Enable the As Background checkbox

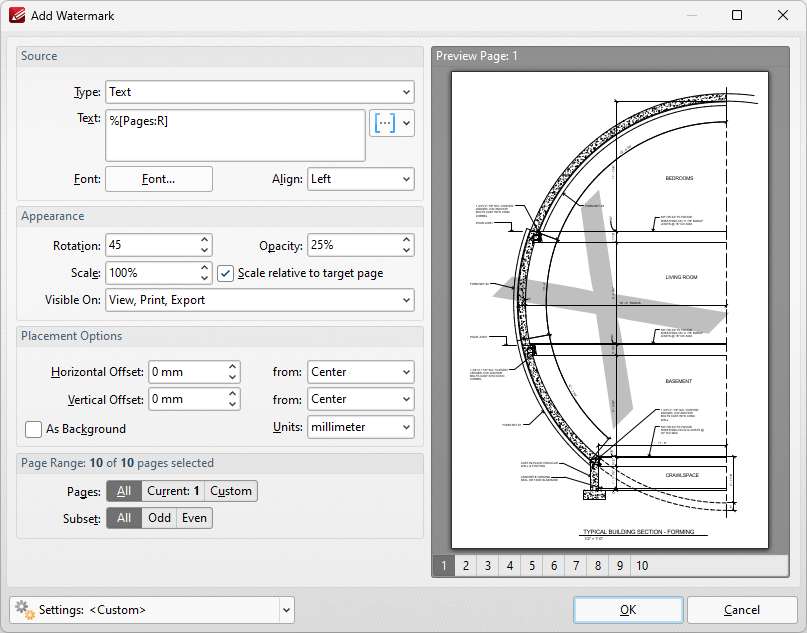click(33, 429)
